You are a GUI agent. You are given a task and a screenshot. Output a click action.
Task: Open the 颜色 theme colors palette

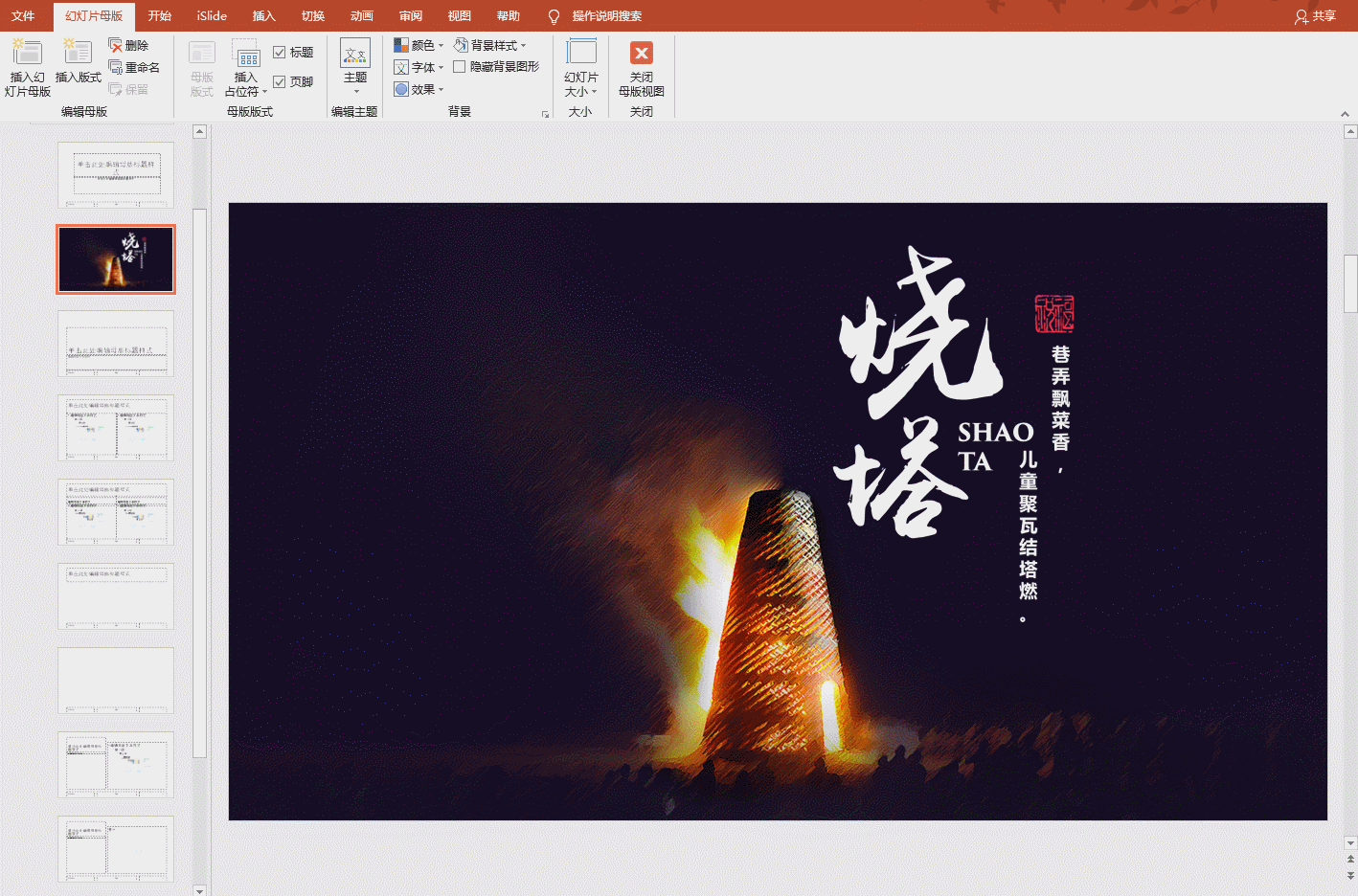(x=418, y=44)
